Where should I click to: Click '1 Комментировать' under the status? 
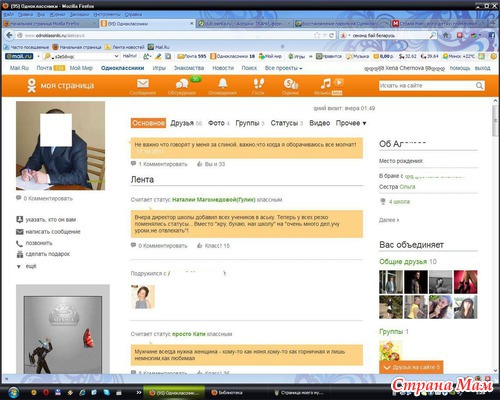click(x=159, y=164)
